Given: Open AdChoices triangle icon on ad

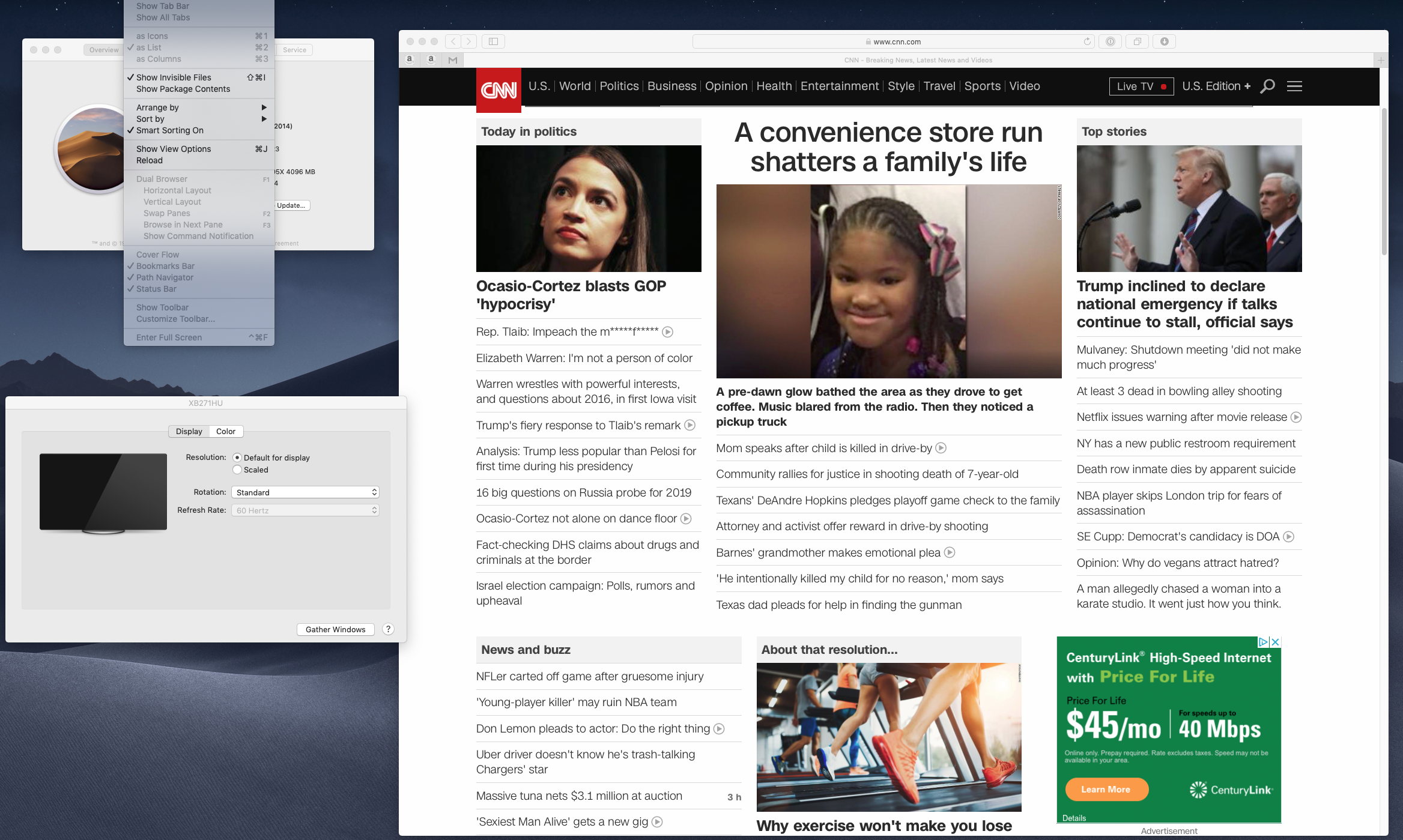Looking at the screenshot, I should point(1264,642).
